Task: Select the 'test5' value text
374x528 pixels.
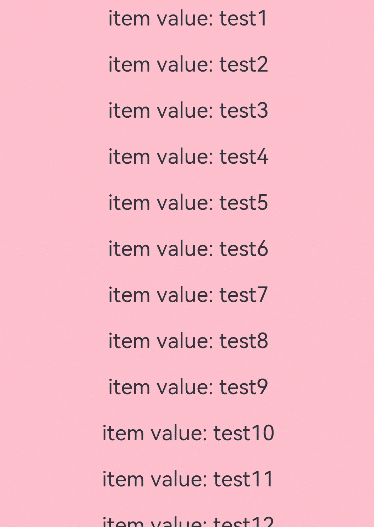Action: [244, 203]
